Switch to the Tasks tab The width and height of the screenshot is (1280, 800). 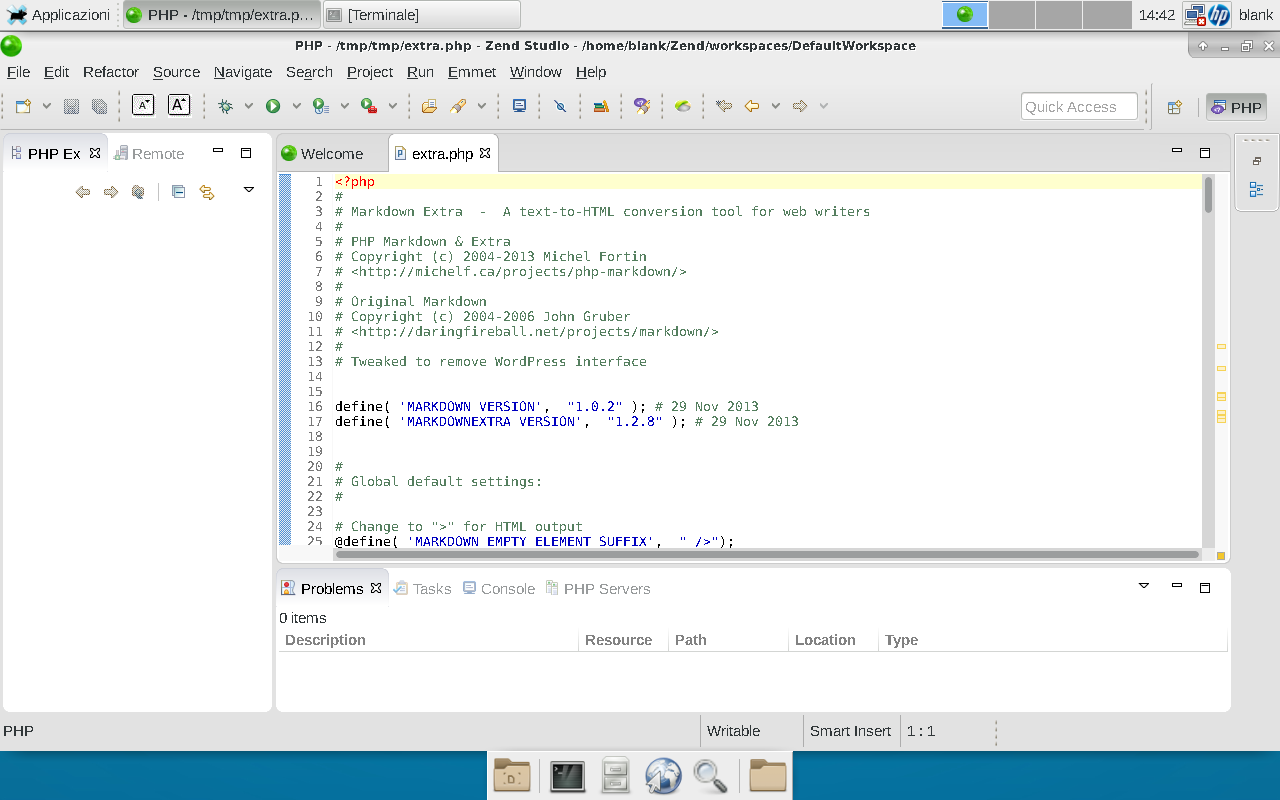[x=422, y=588]
